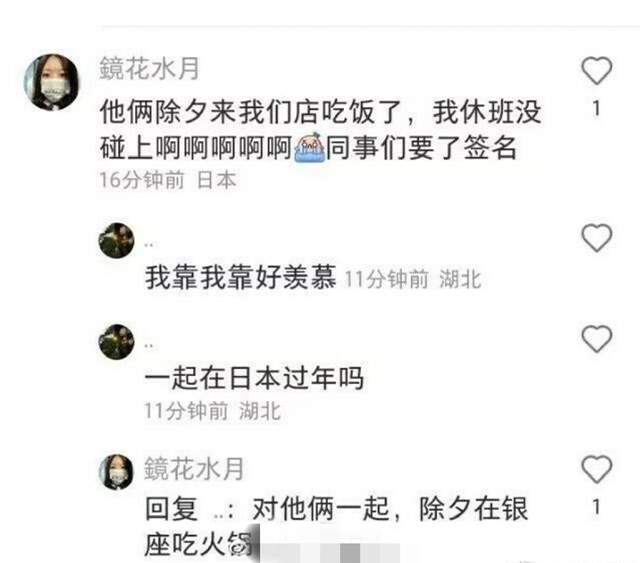This screenshot has width=640, height=563.
Task: Like the top comment by 鏡花水月
Action: pos(596,70)
